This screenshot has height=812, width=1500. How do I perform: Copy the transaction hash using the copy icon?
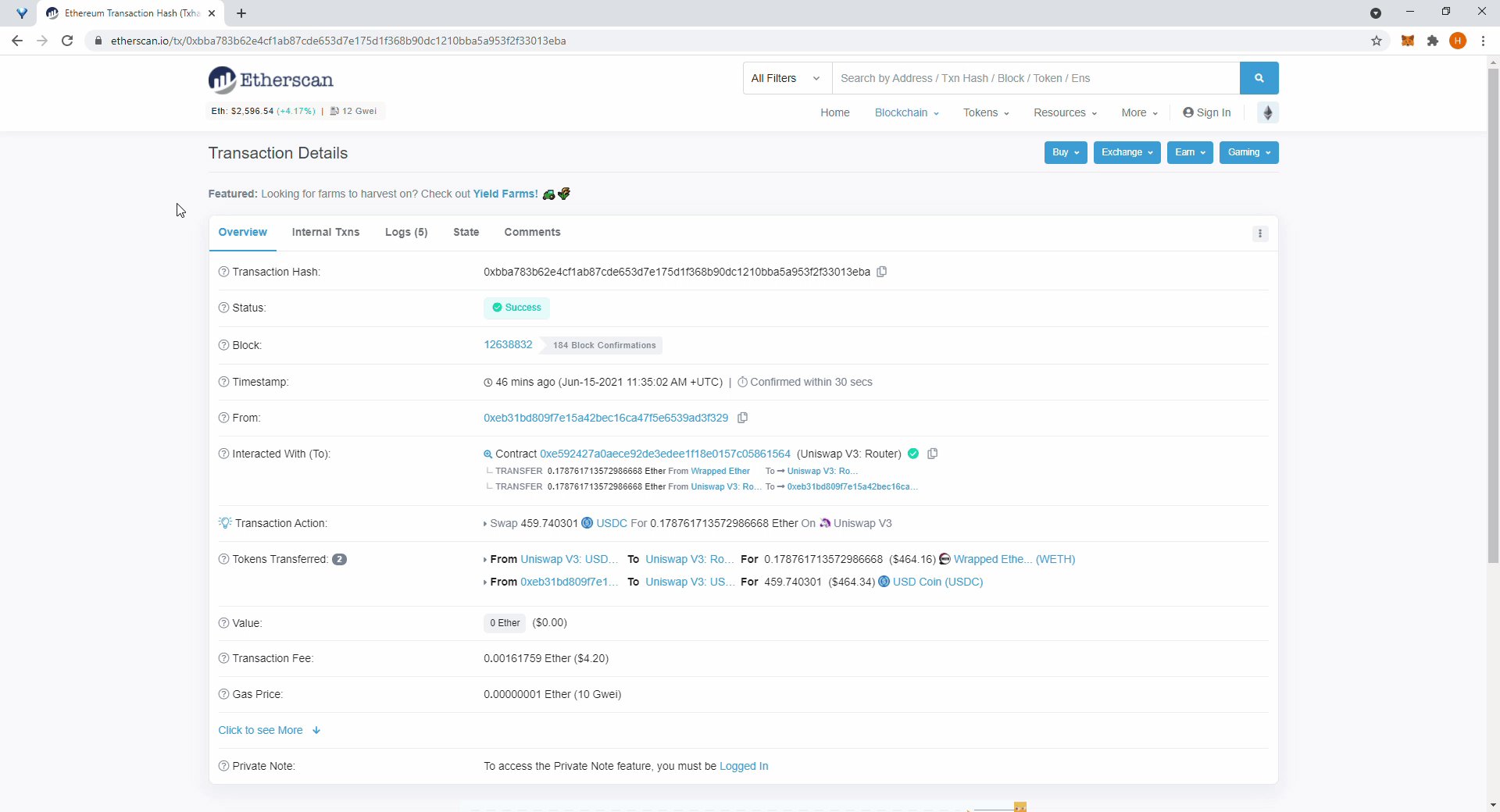(x=881, y=272)
